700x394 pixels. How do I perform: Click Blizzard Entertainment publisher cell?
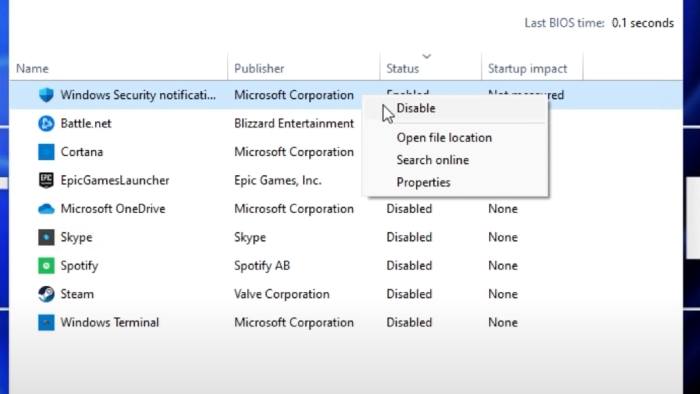294,124
